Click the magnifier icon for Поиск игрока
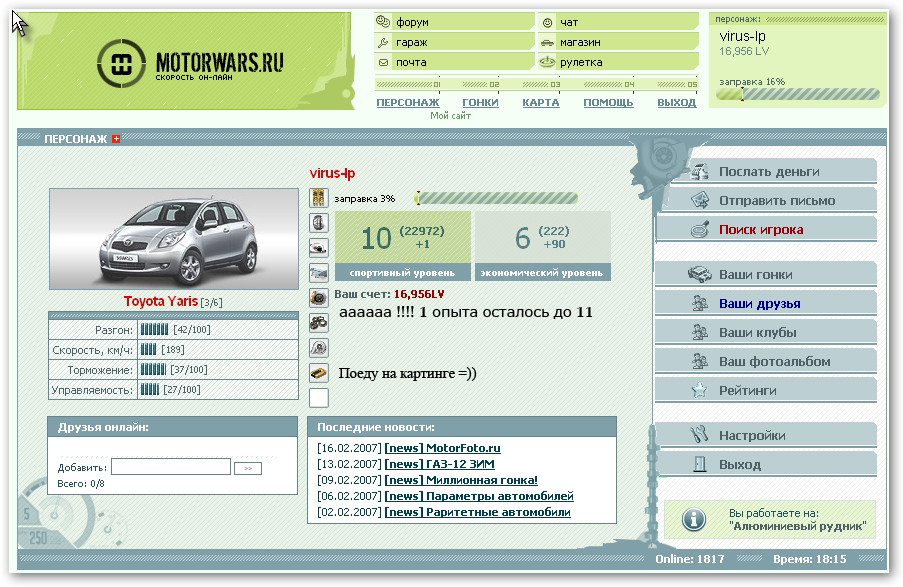903x587 pixels. click(x=700, y=229)
